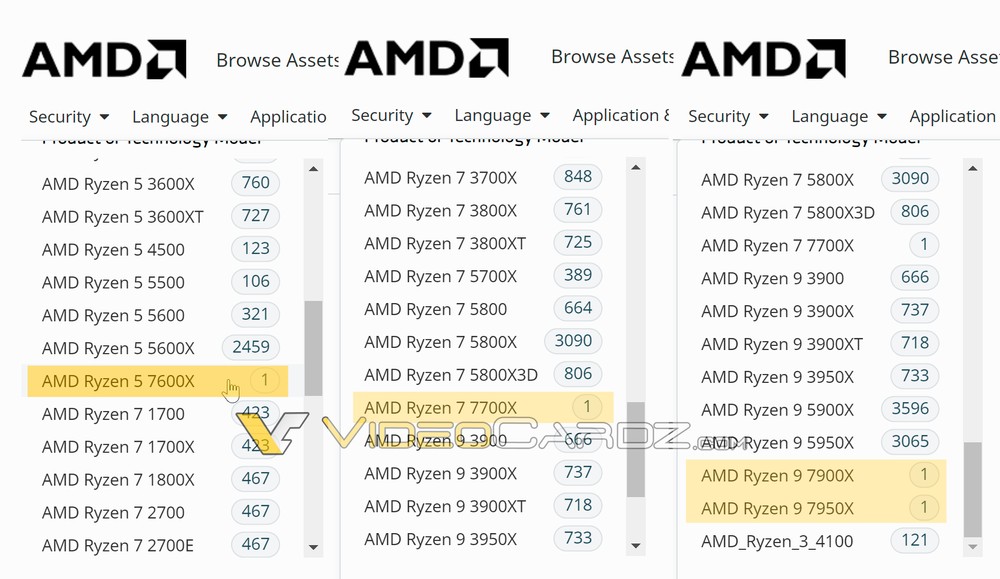Select the AMD Ryzen 9 7950X filter

pyautogui.click(x=777, y=508)
